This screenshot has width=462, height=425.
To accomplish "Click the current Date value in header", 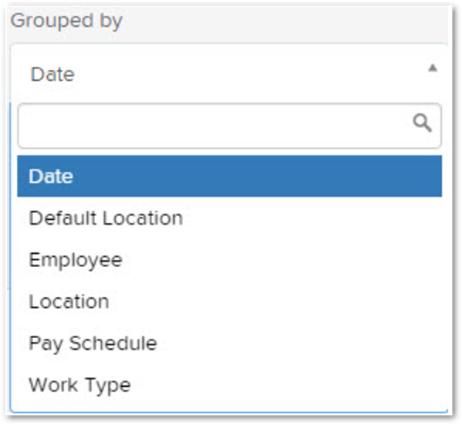I will tap(53, 74).
